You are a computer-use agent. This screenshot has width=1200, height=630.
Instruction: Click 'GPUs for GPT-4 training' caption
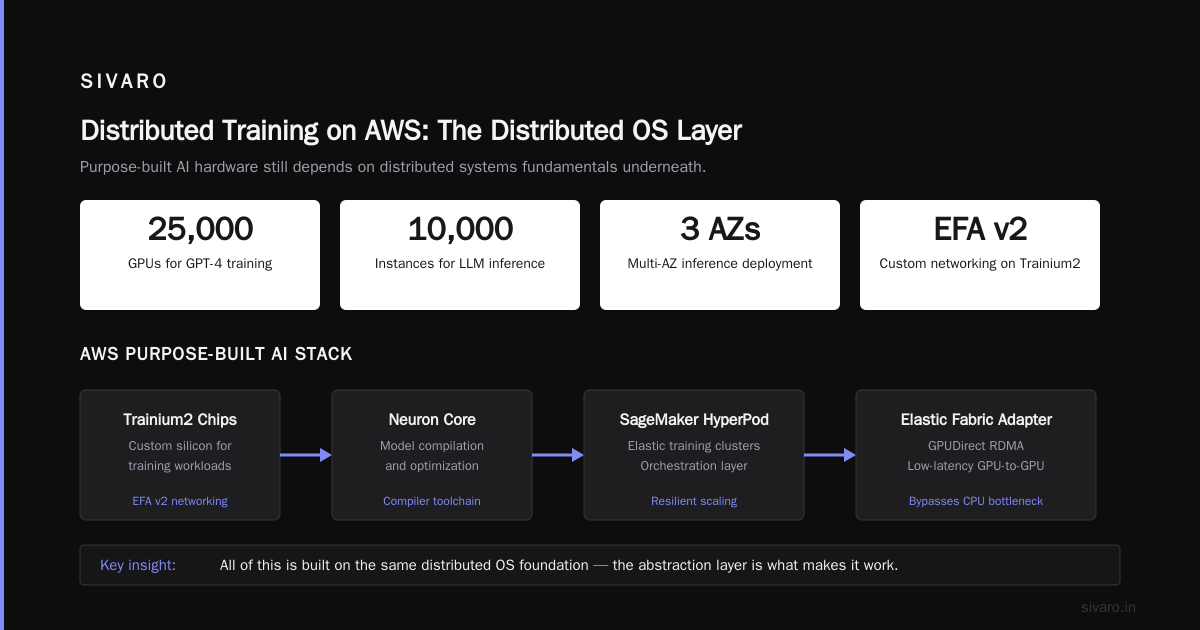coord(200,264)
